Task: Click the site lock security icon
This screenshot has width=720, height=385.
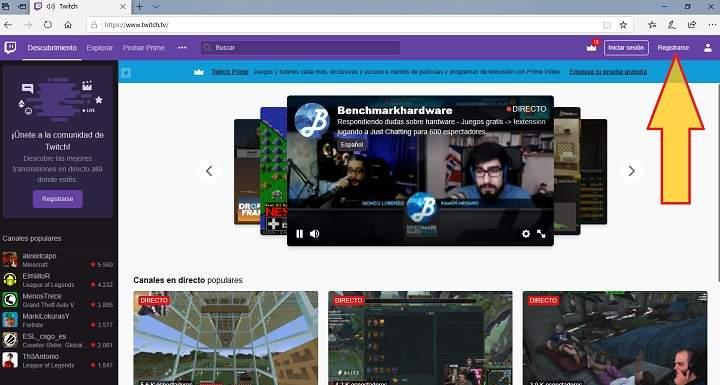Action: pos(94,25)
